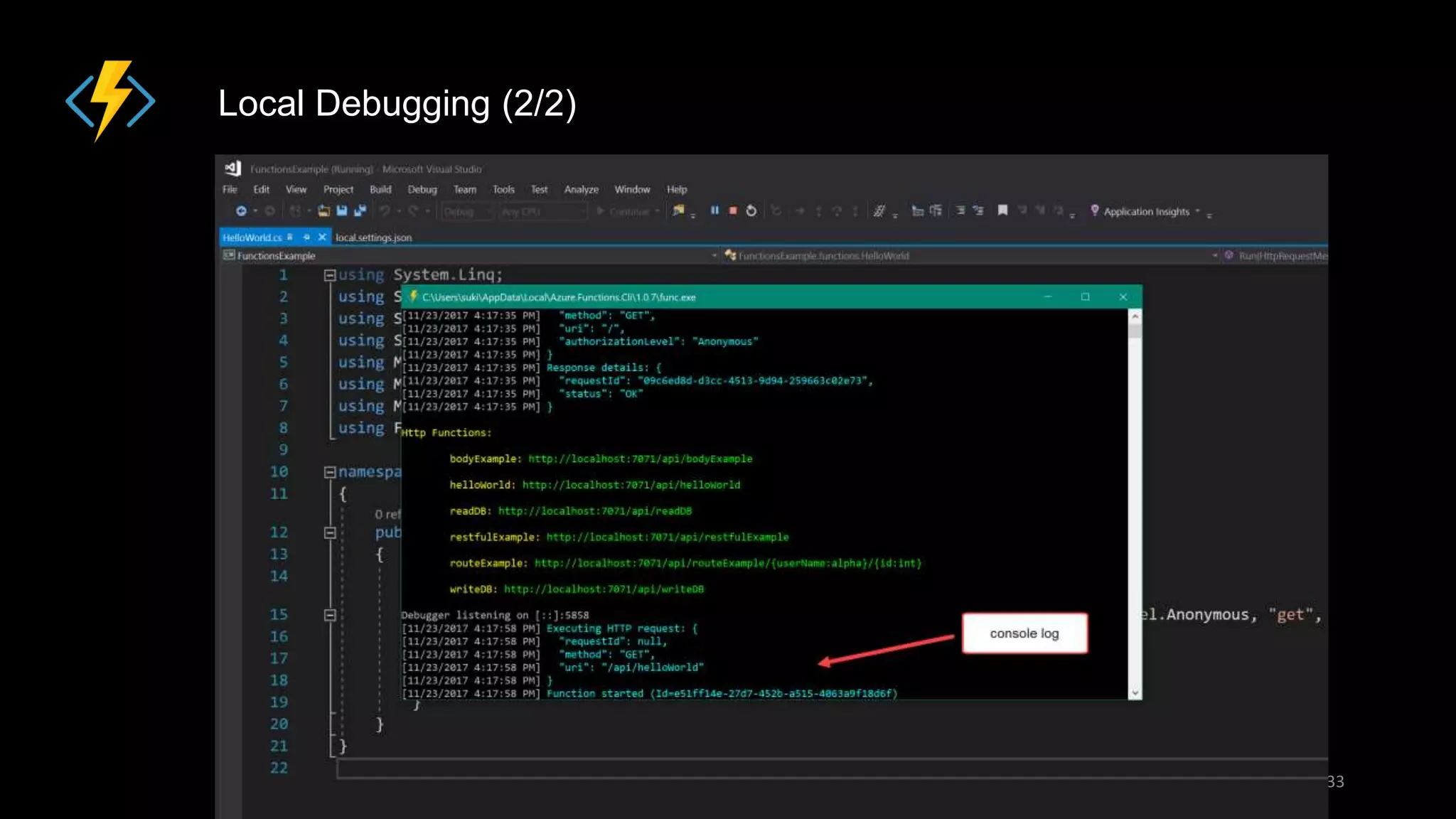Click the Navigate Backward arrow icon
Screen dimensions: 1456x819
pos(241,211)
